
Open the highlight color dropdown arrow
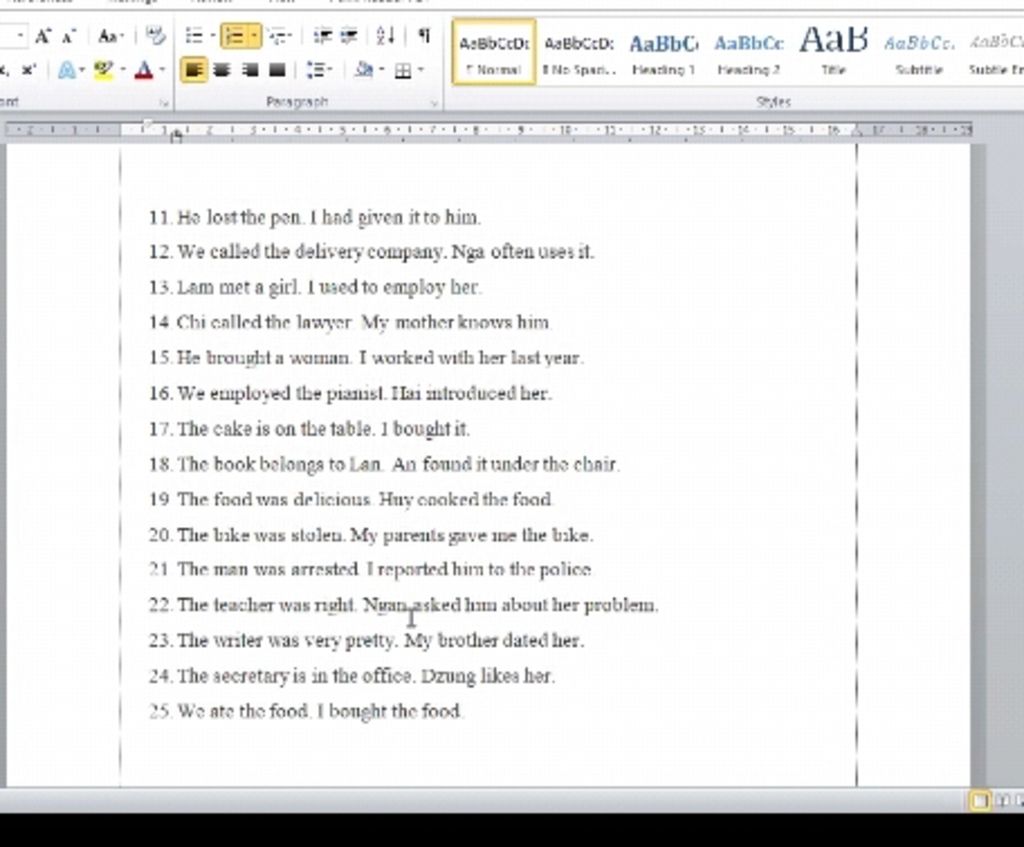click(123, 69)
